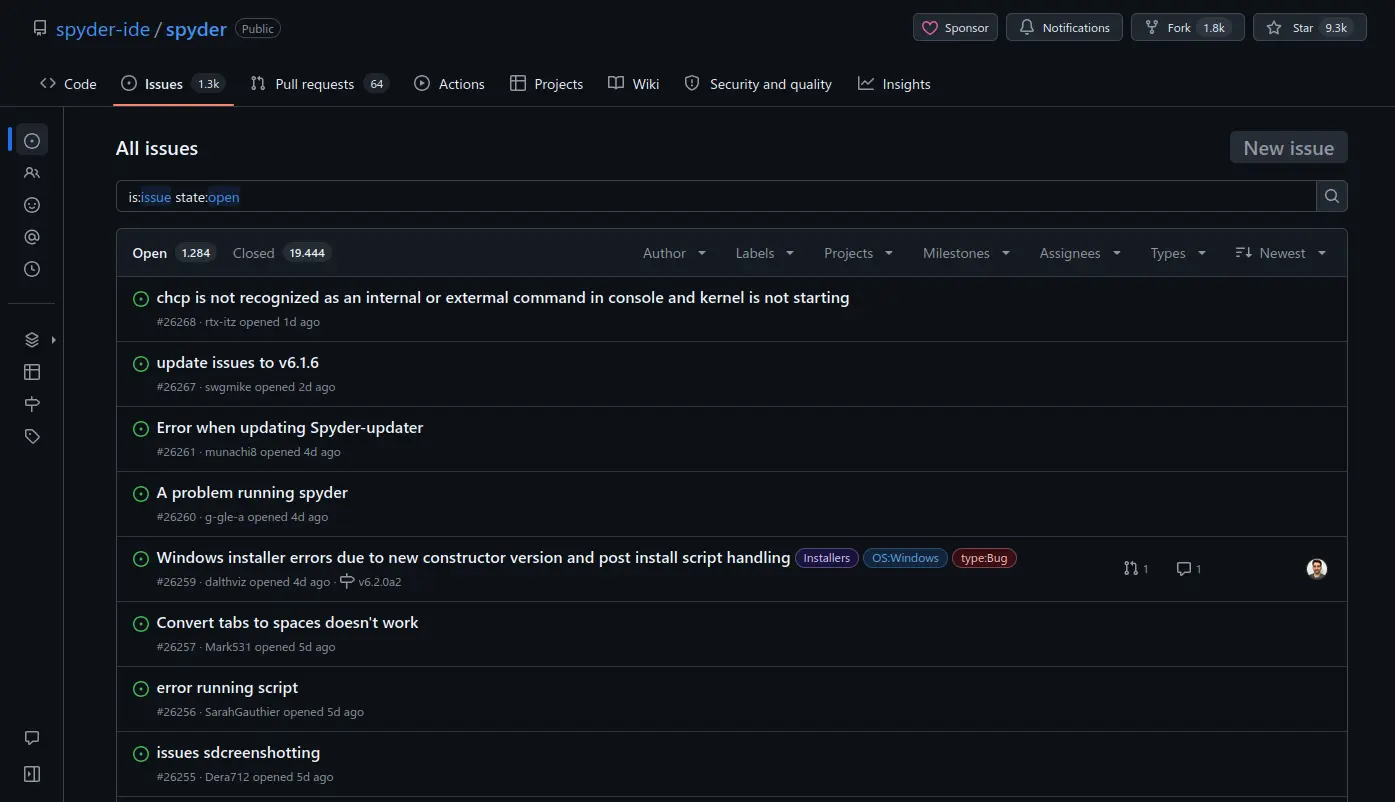Open the stacked-layers views icon in the sidebar
This screenshot has height=802, width=1395.
pos(32,340)
